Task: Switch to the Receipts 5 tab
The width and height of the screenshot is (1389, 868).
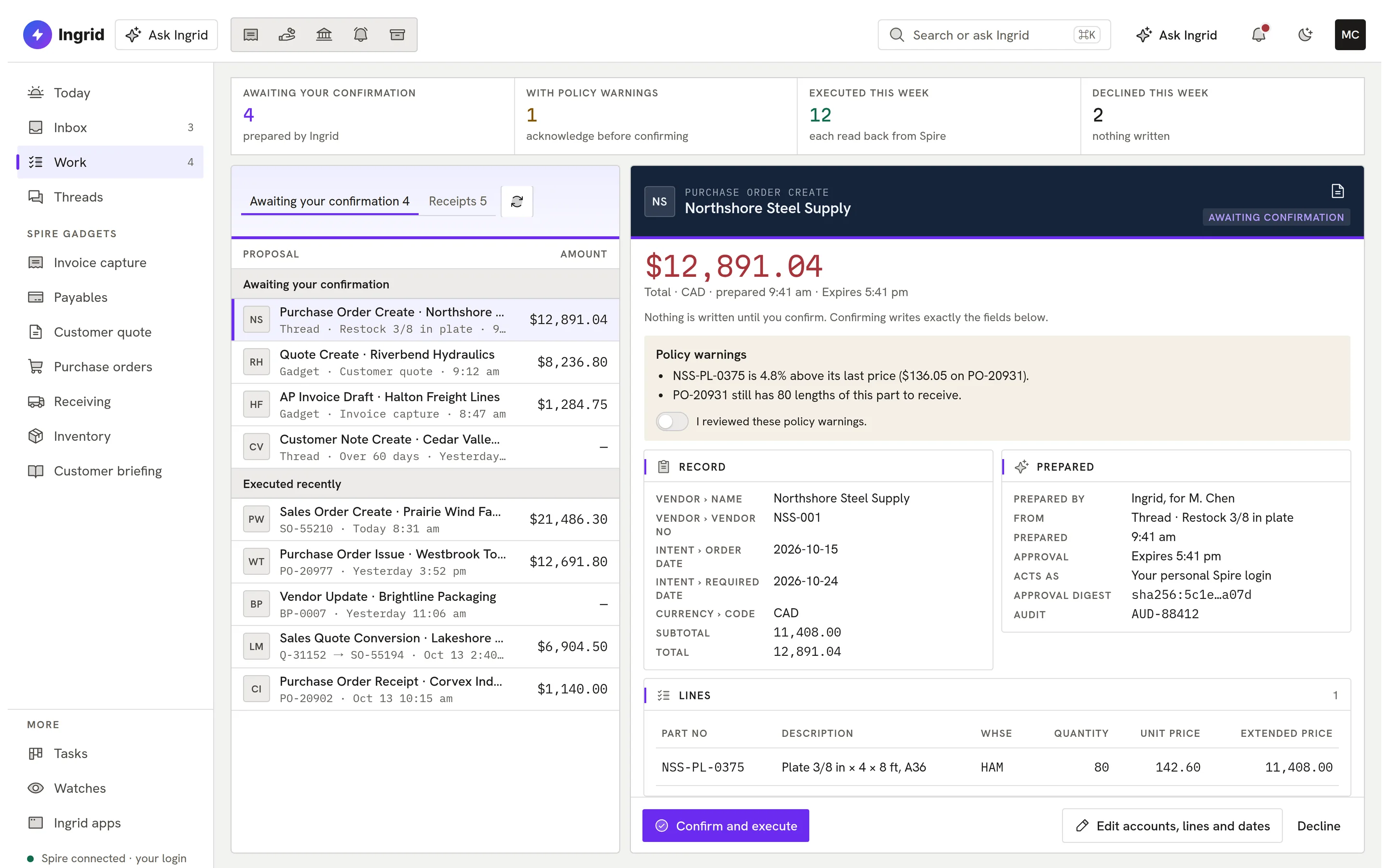Action: pos(457,202)
